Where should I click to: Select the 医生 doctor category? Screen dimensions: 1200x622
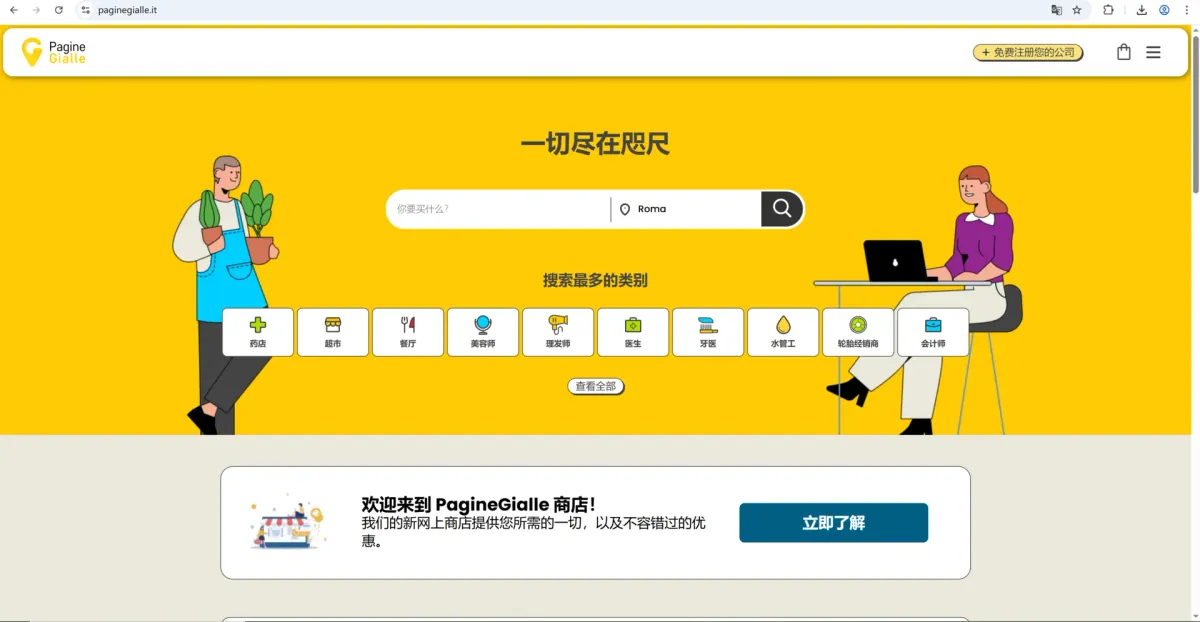pyautogui.click(x=633, y=332)
